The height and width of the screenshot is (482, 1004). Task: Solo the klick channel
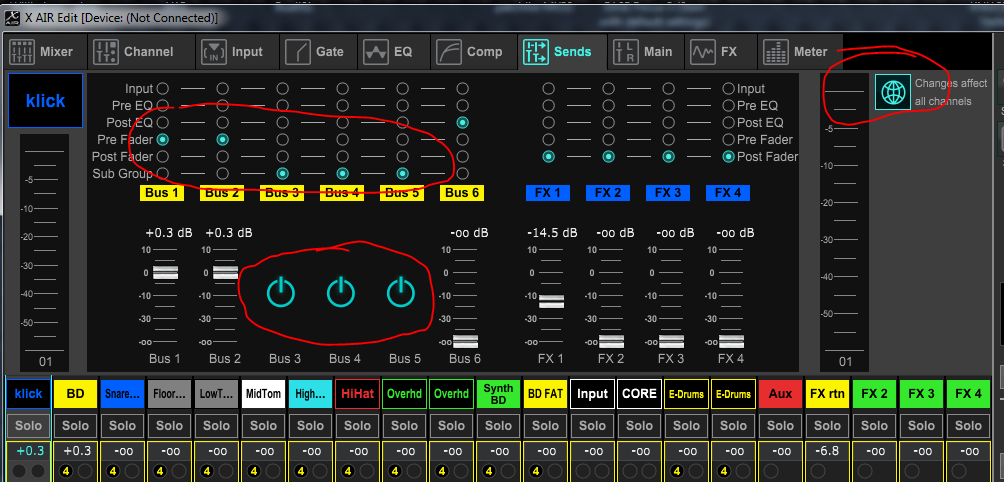tap(28, 426)
